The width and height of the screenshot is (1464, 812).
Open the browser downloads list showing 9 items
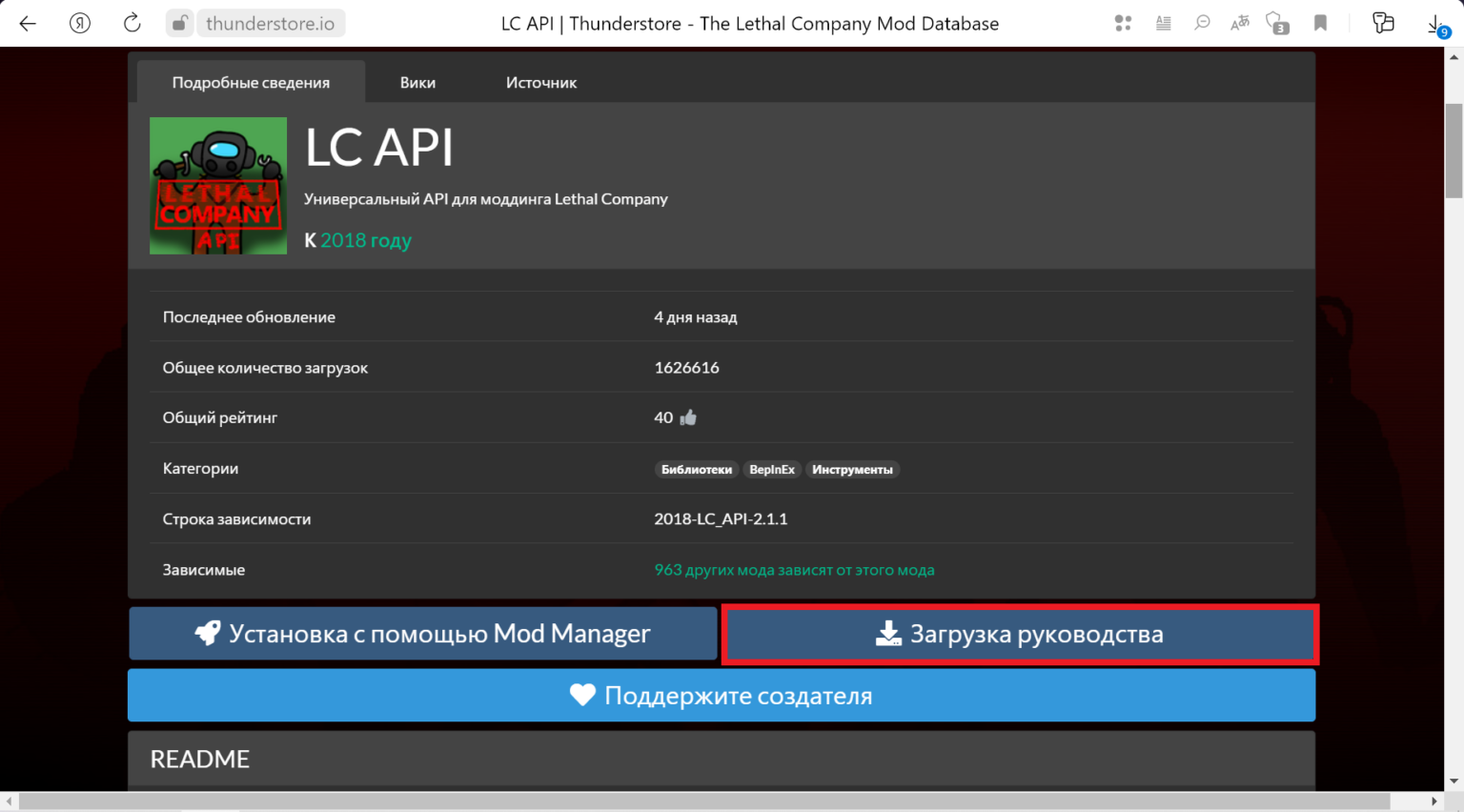(1439, 23)
